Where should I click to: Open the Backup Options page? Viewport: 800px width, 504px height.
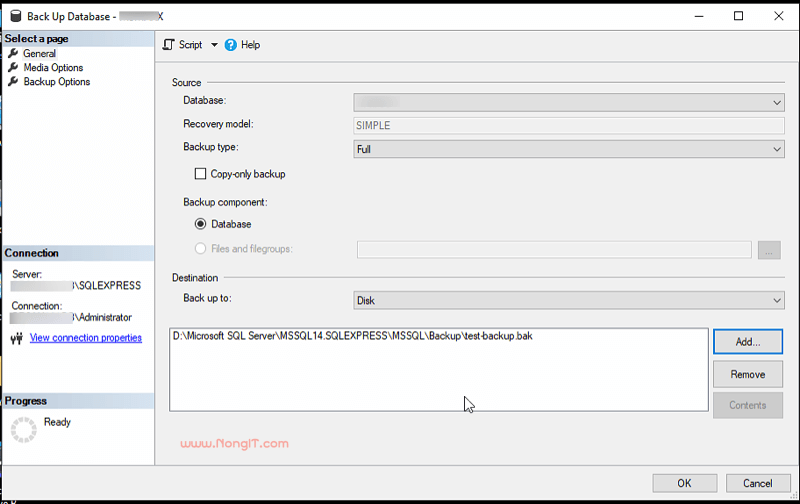tap(57, 82)
